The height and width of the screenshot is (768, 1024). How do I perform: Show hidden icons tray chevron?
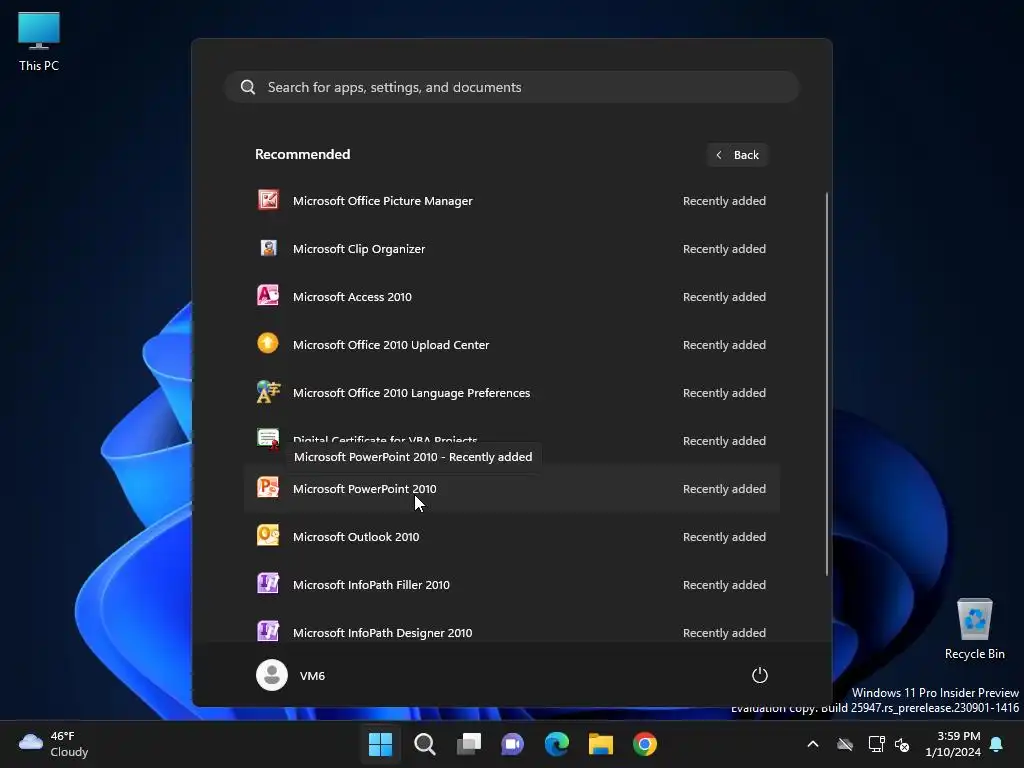coord(813,744)
